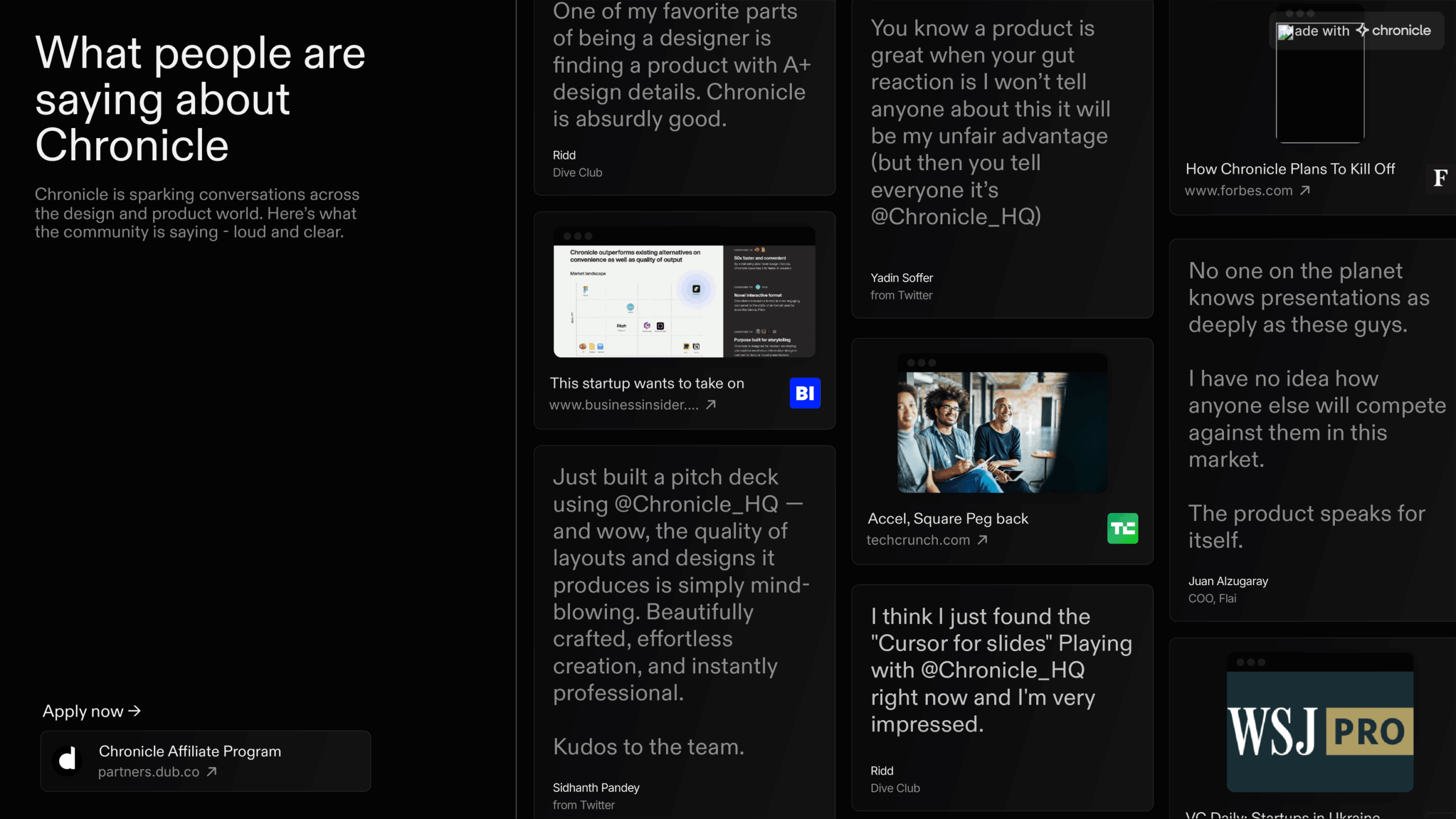Screen dimensions: 1456x819
Task: Open 'Accel, Square Peg back' article headline
Action: click(948, 519)
